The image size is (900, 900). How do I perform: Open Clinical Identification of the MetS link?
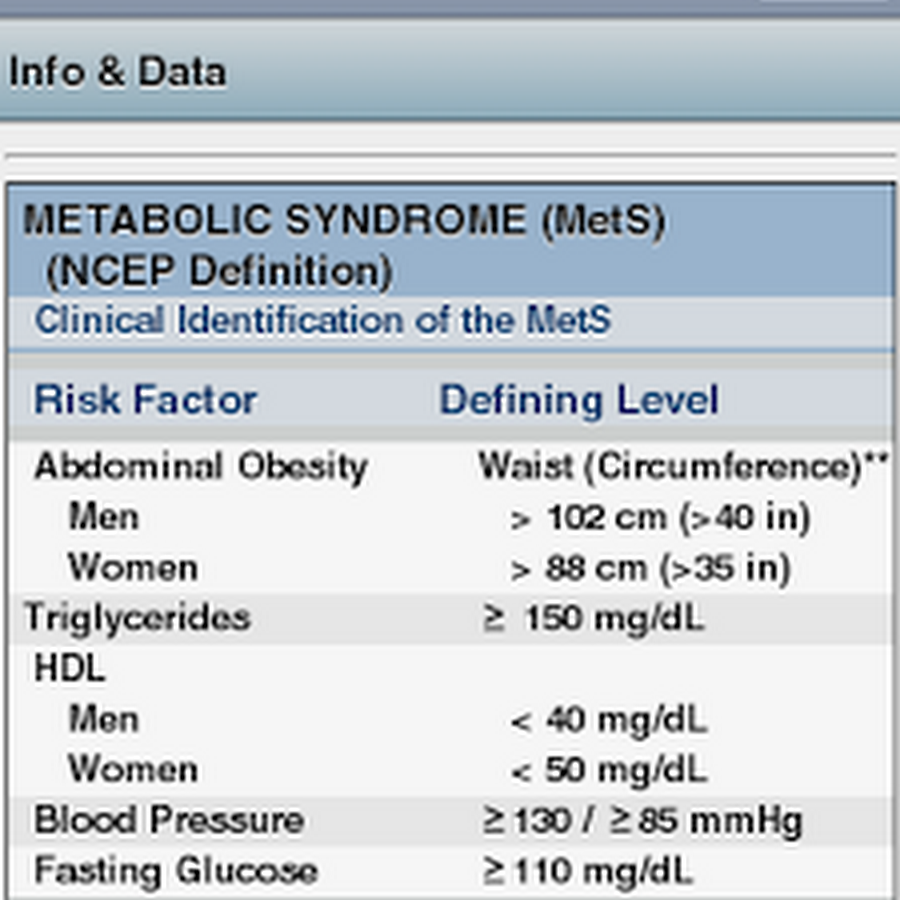pos(323,321)
